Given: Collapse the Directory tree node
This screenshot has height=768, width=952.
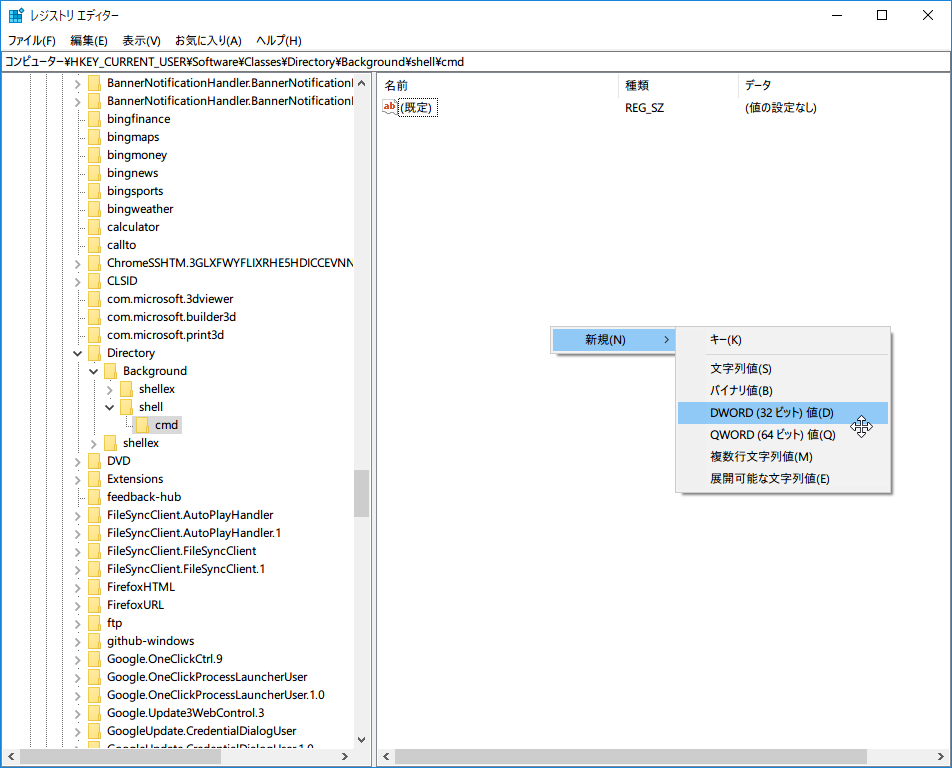Looking at the screenshot, I should (78, 353).
